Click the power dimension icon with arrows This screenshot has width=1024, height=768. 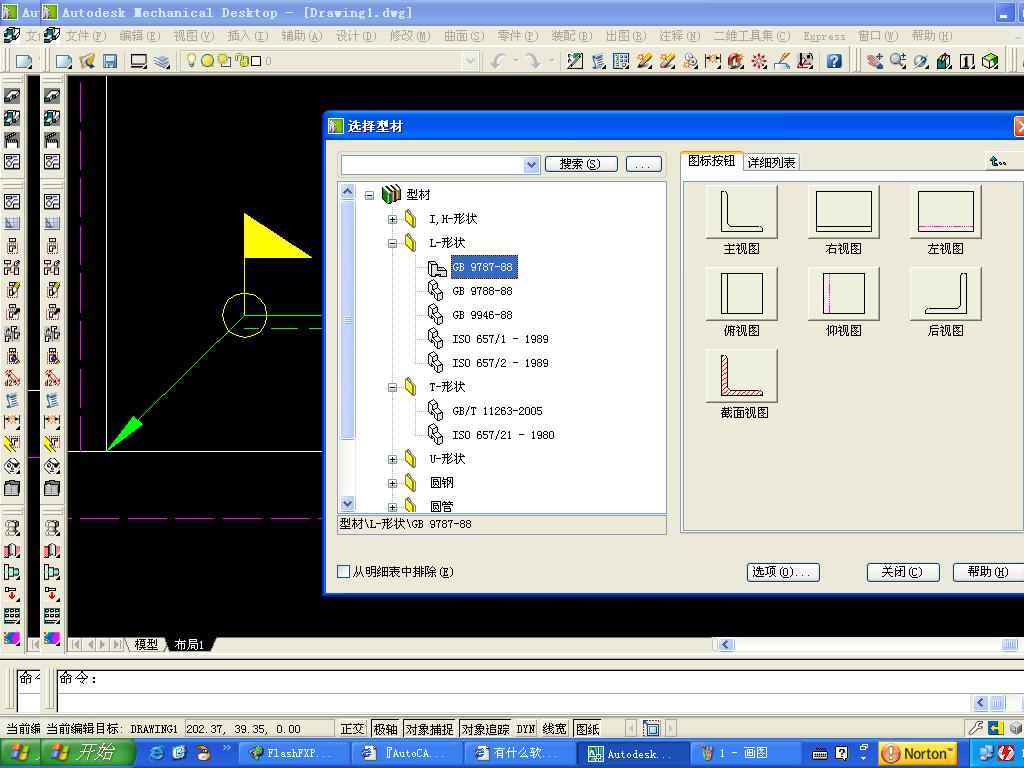(712, 61)
